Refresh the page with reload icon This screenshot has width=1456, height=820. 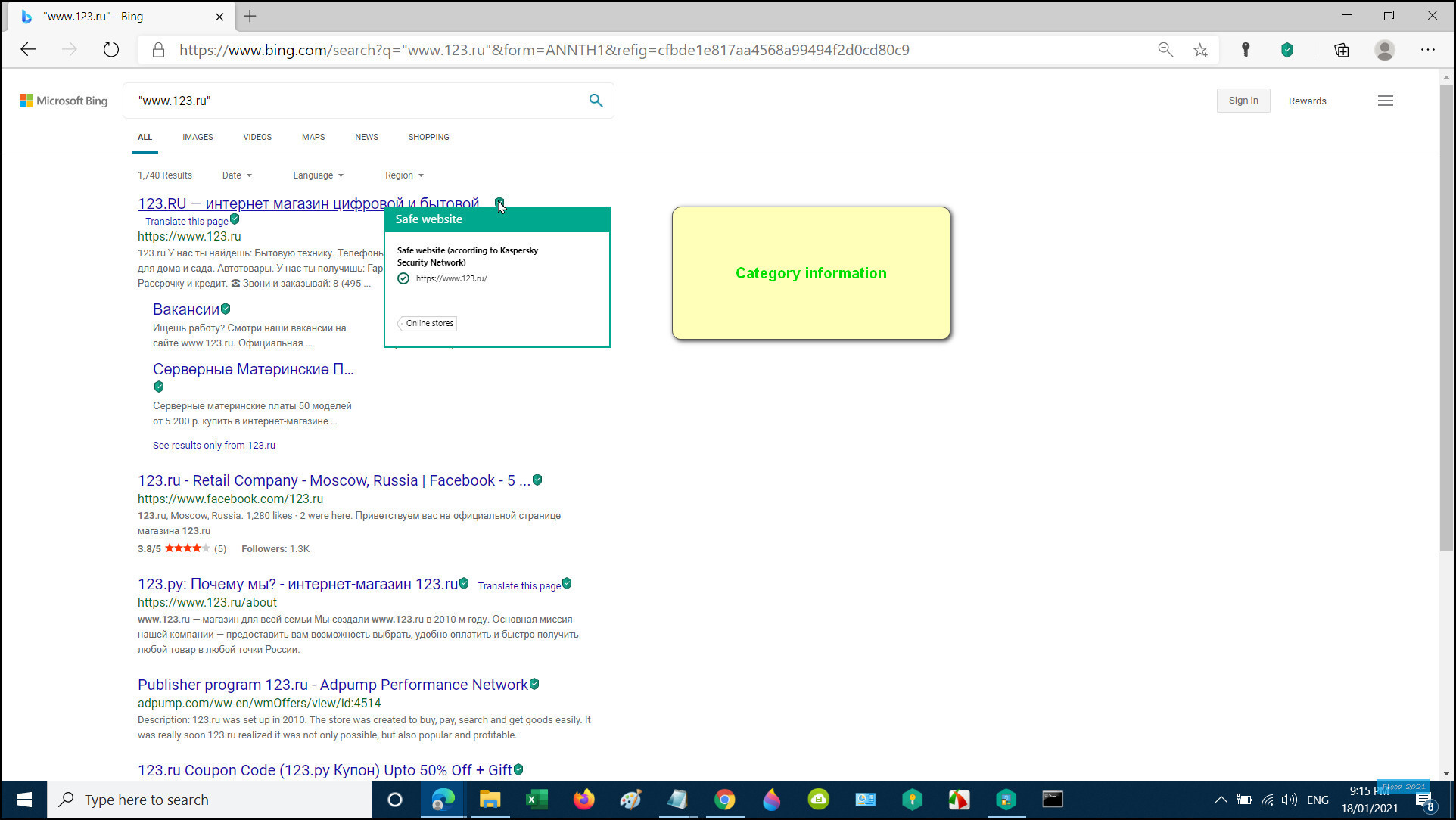111,50
